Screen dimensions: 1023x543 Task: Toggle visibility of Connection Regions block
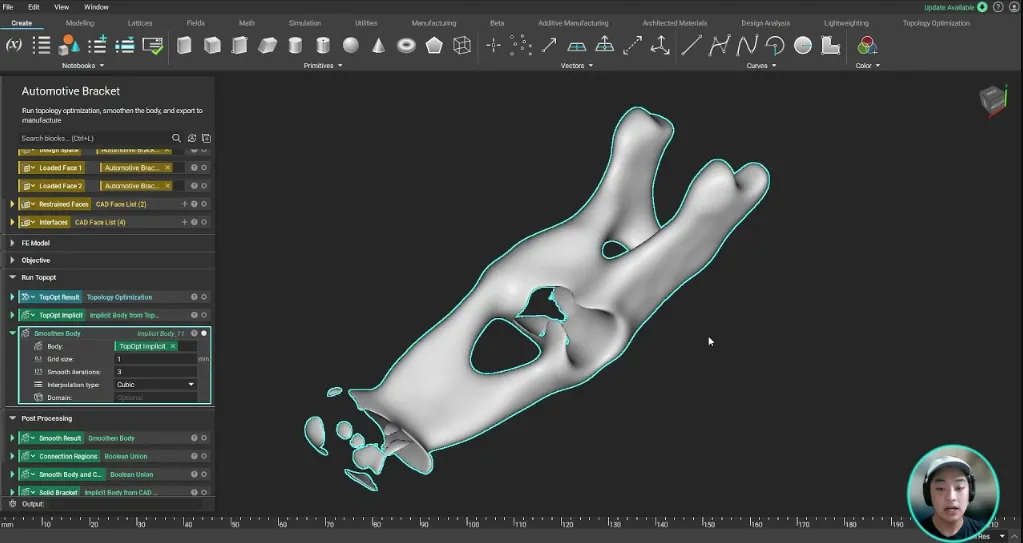tap(204, 457)
